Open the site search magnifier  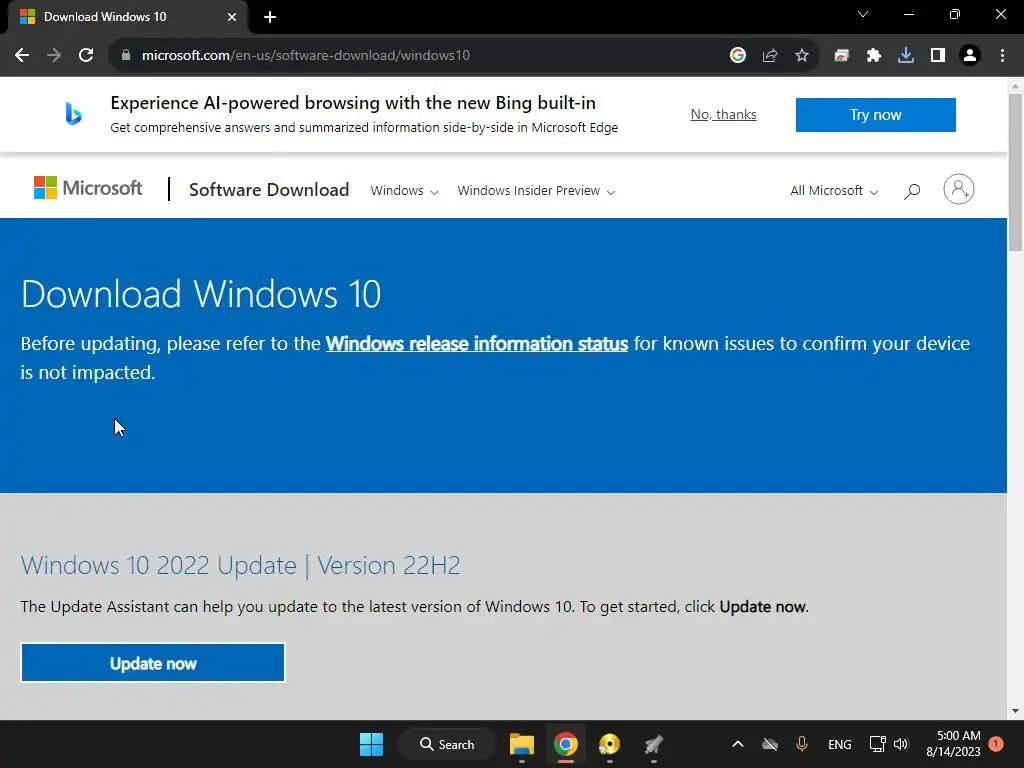pos(912,191)
